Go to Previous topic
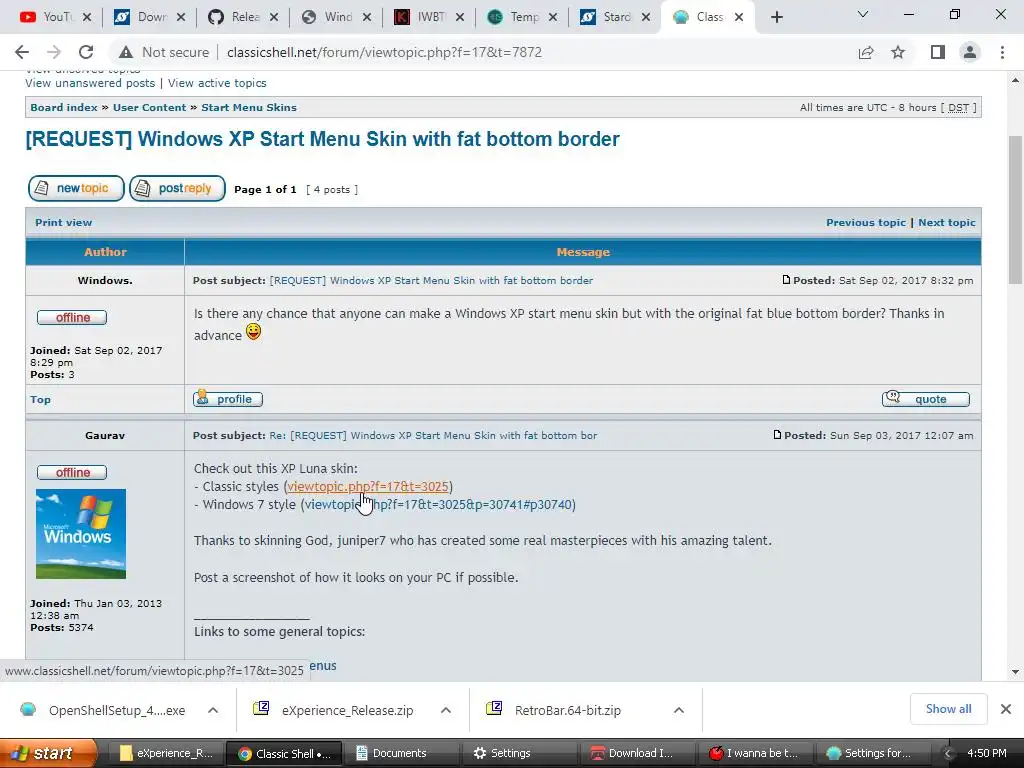This screenshot has height=768, width=1024. tap(866, 222)
